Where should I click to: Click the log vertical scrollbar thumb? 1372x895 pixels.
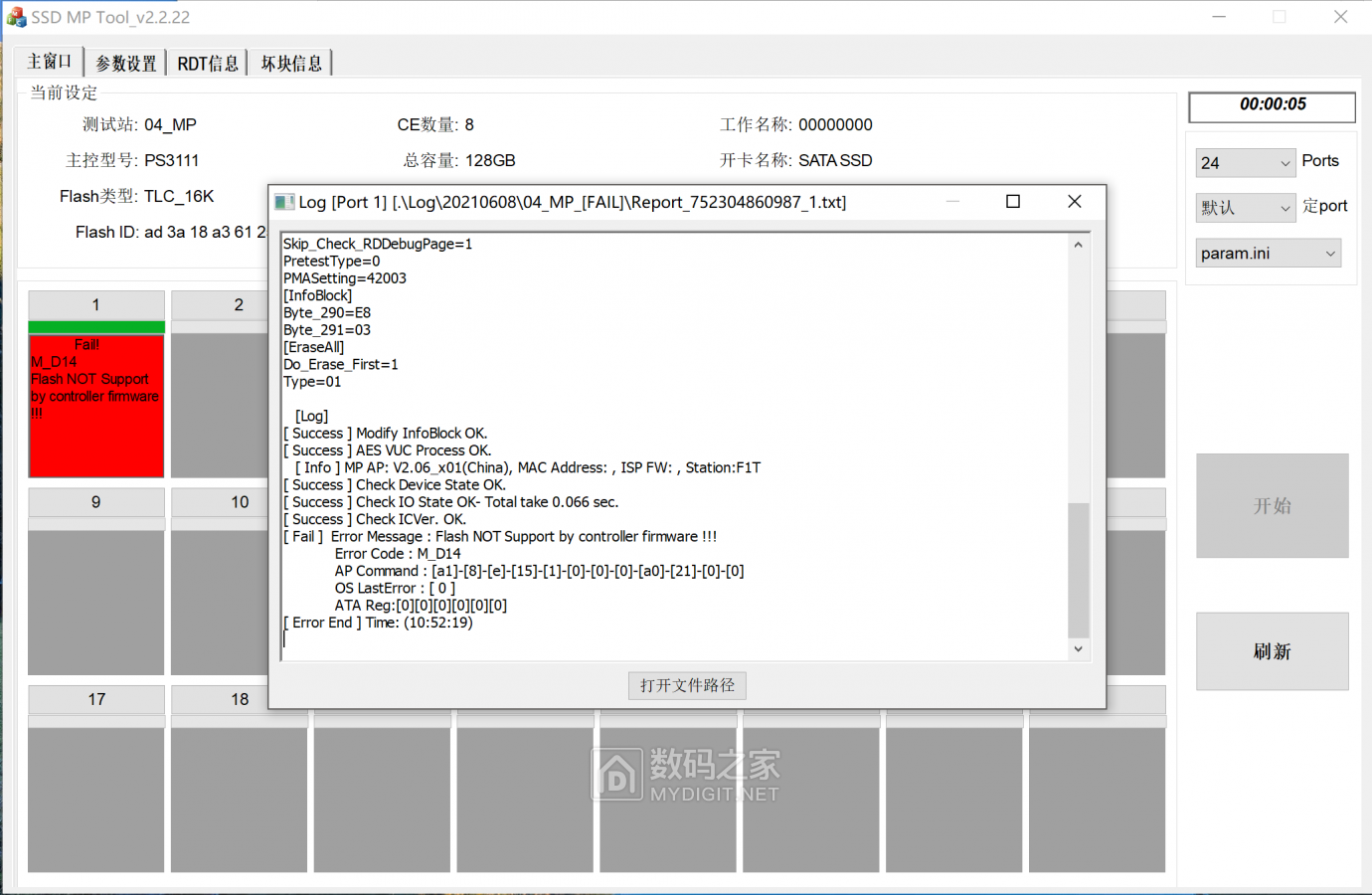pyautogui.click(x=1078, y=570)
